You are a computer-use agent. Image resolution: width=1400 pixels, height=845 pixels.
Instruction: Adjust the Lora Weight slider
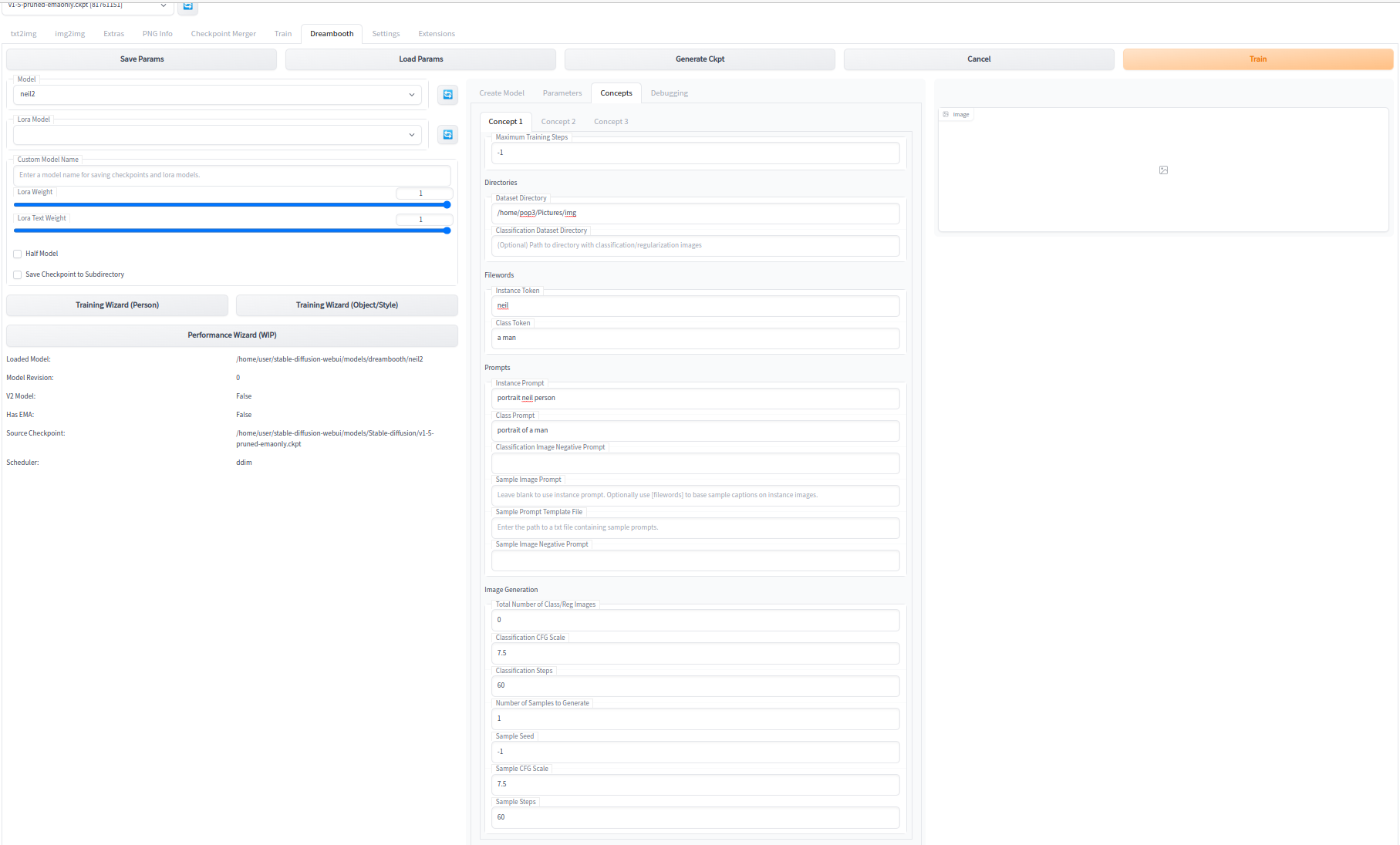[232, 205]
